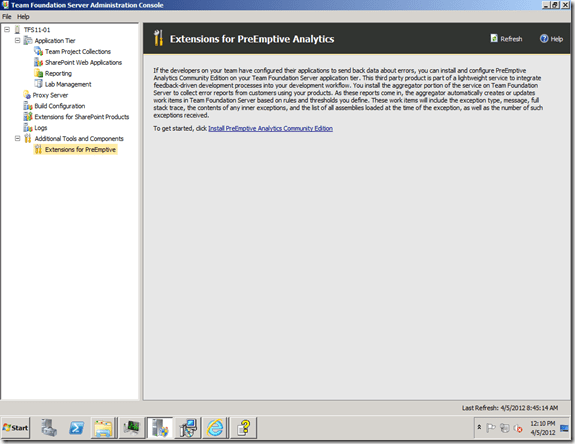Click the Action Center flag icon
575x444 pixels.
click(x=491, y=428)
